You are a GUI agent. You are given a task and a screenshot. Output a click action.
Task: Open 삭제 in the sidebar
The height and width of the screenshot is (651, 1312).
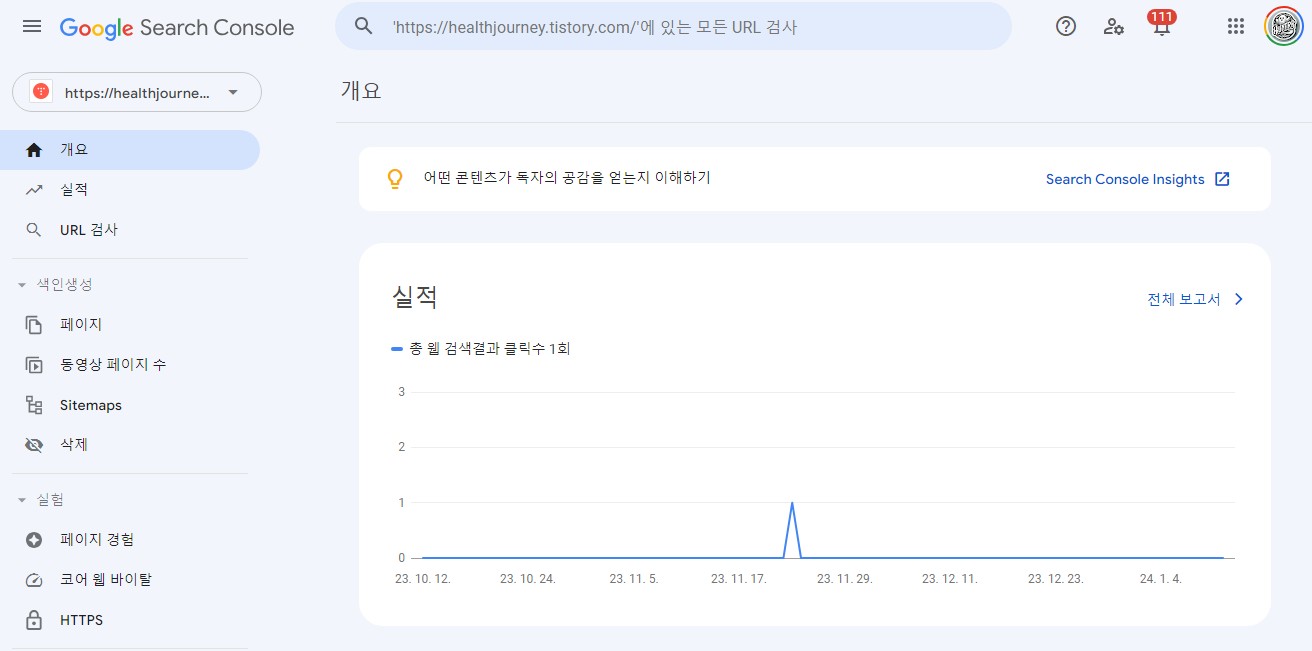point(130,445)
